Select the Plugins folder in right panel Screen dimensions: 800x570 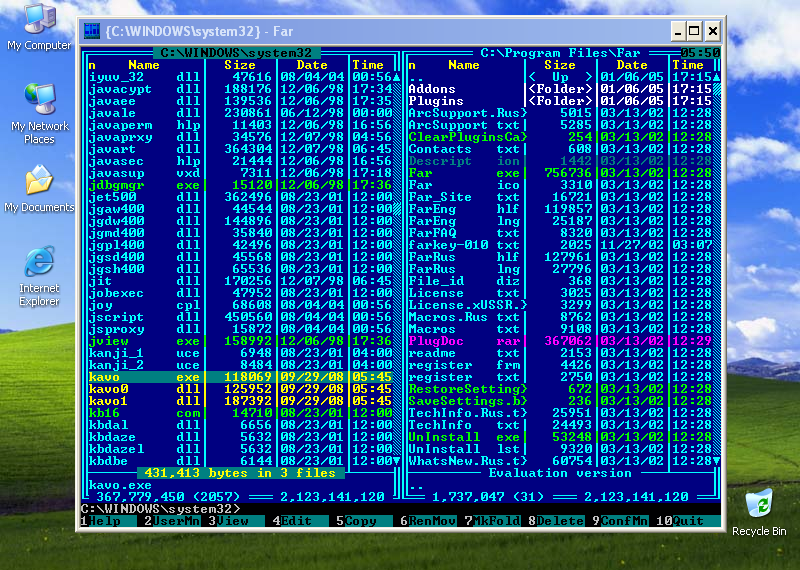[x=560, y=101]
